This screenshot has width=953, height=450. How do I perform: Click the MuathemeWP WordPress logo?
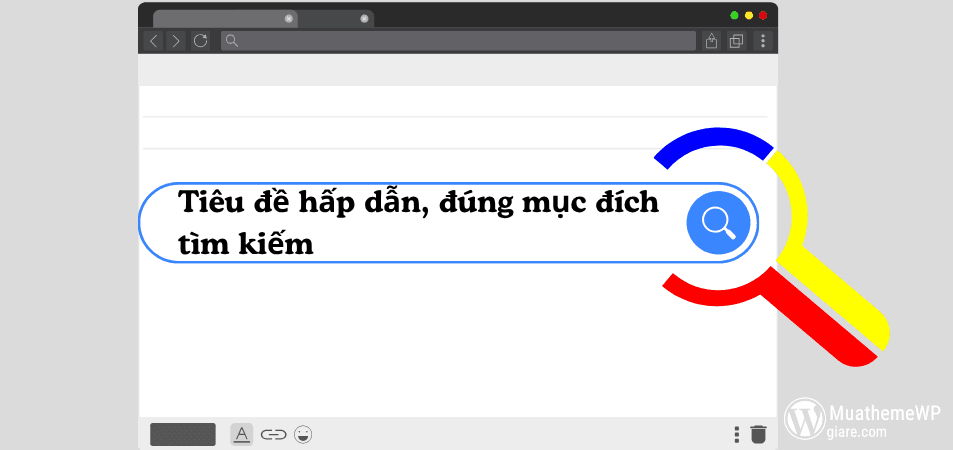coord(805,419)
